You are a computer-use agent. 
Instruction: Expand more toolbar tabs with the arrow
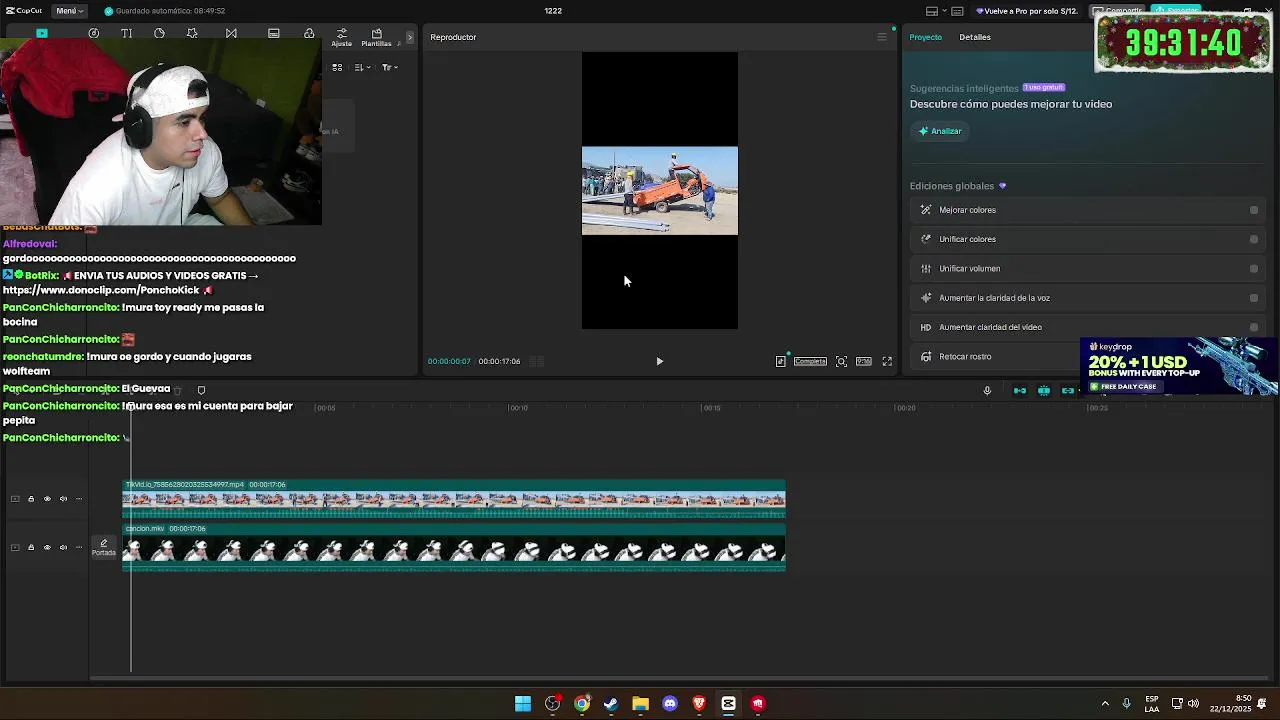[x=410, y=37]
